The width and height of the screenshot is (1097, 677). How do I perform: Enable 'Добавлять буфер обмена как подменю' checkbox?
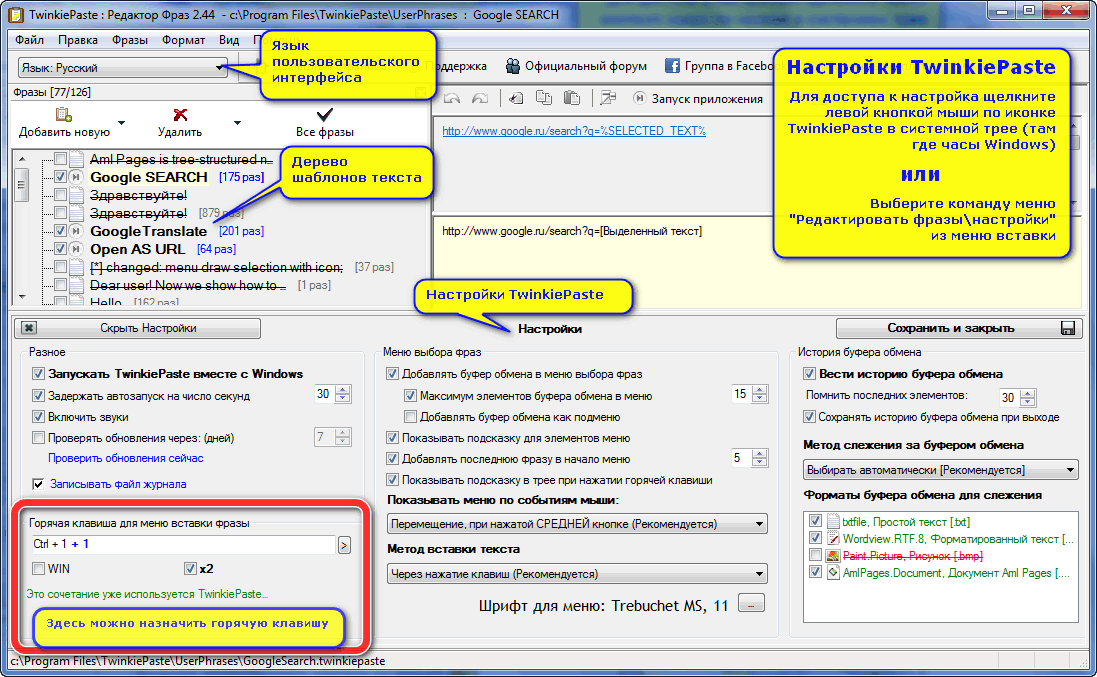(411, 417)
